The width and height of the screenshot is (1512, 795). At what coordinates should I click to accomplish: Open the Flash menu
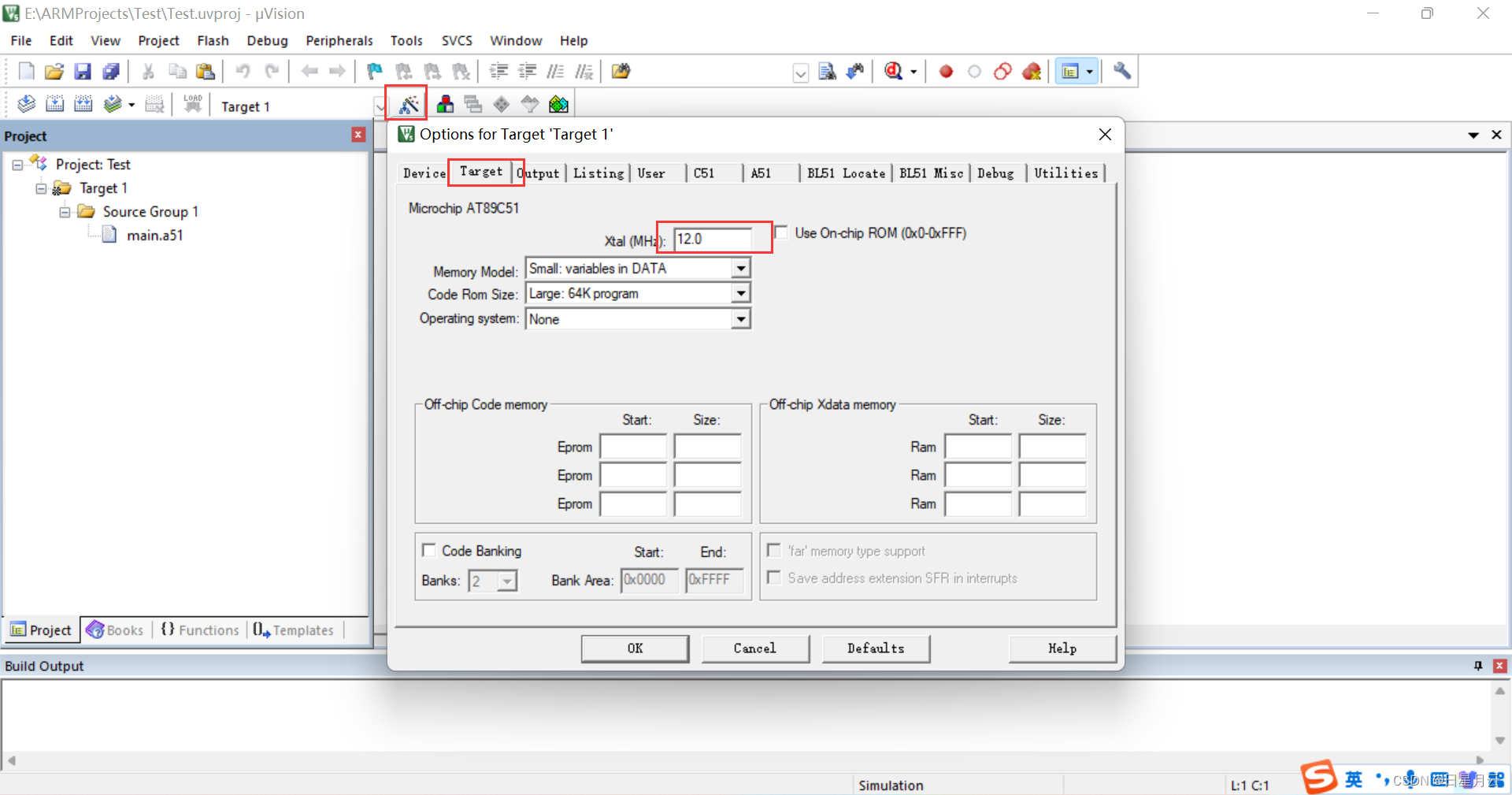[213, 40]
